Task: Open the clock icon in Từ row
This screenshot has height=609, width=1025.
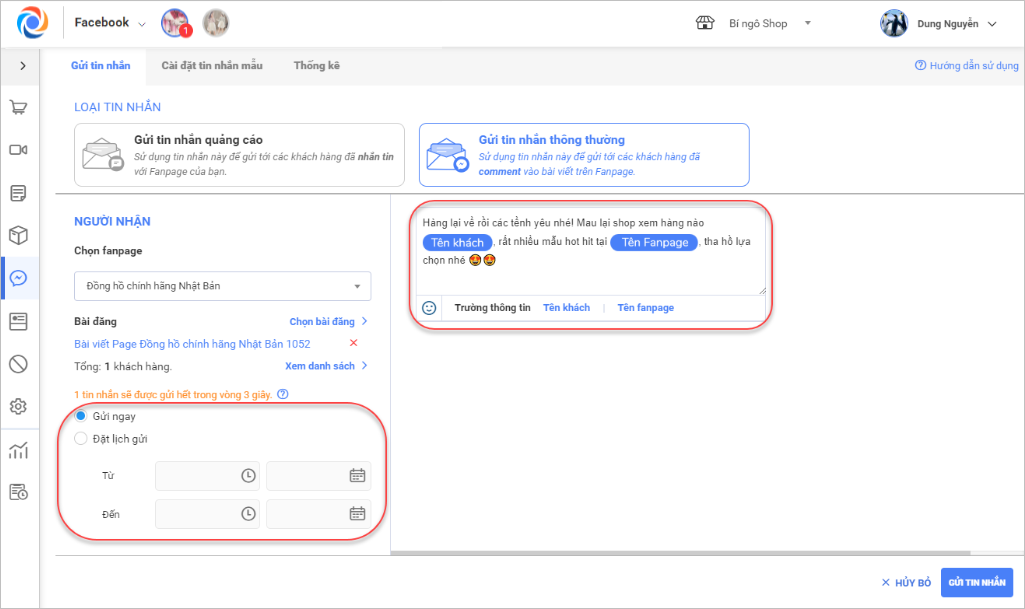Action: pyautogui.click(x=248, y=476)
